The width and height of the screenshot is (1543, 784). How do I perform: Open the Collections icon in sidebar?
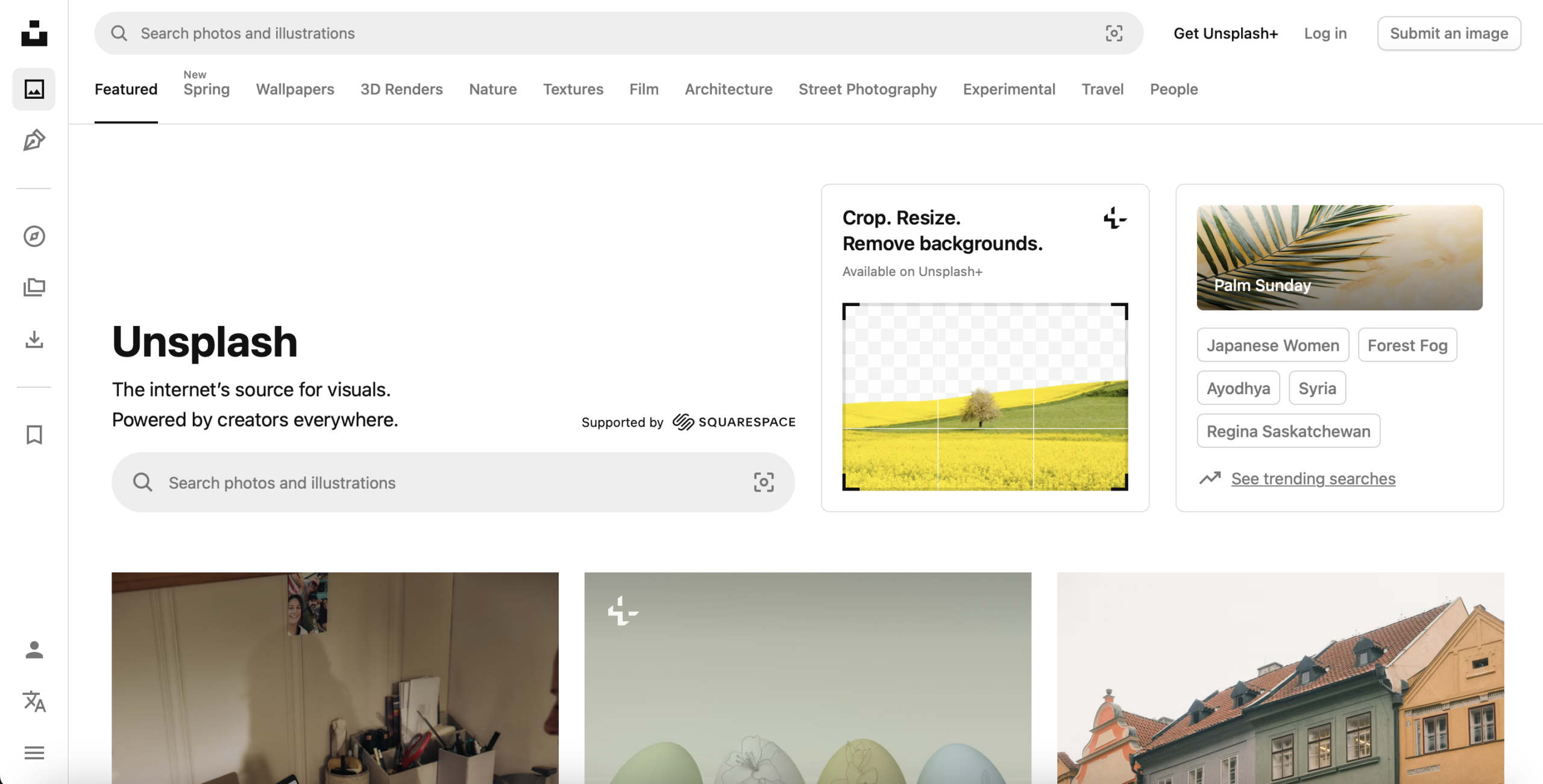tap(34, 287)
